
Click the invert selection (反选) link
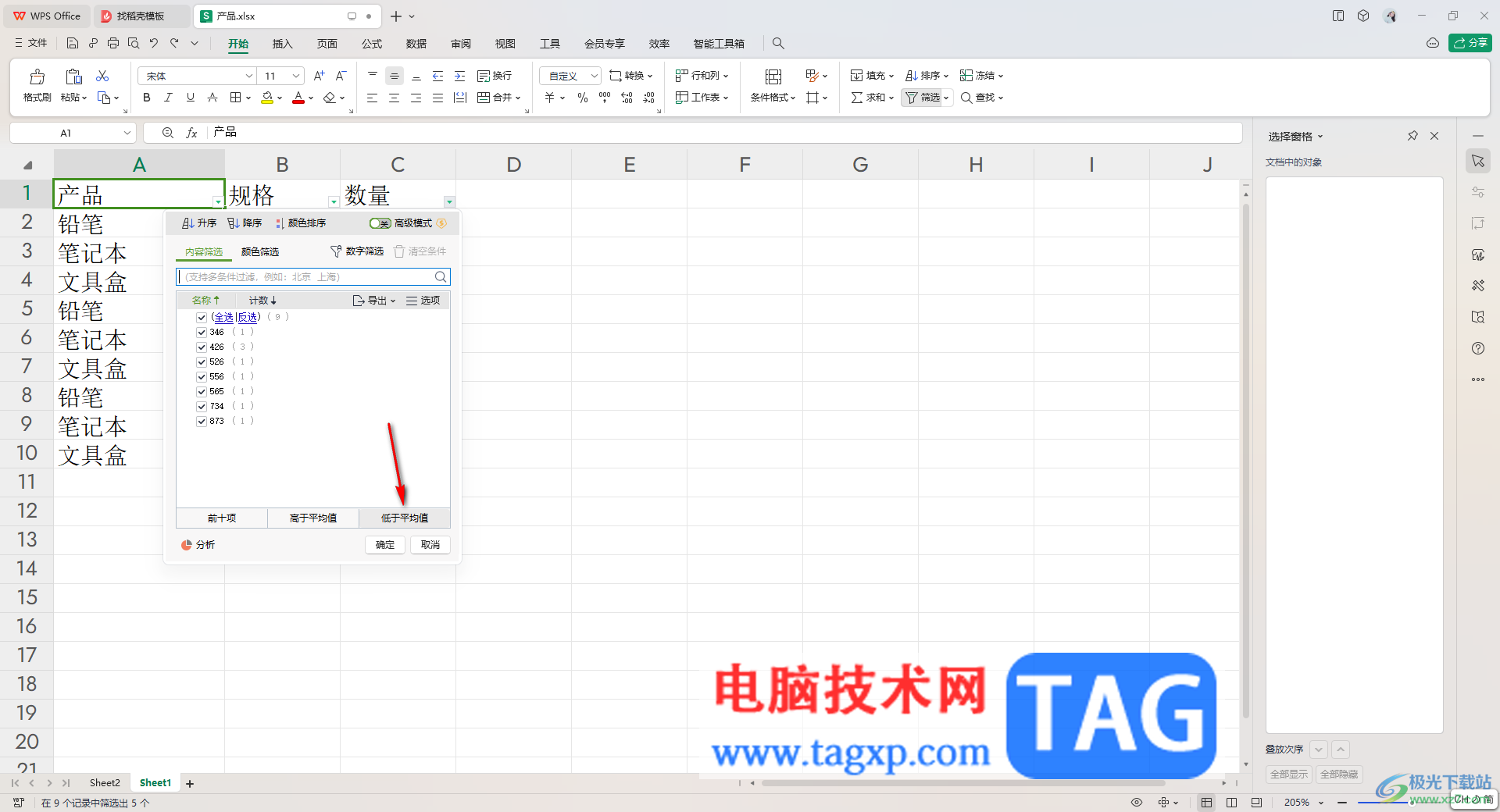tap(248, 317)
